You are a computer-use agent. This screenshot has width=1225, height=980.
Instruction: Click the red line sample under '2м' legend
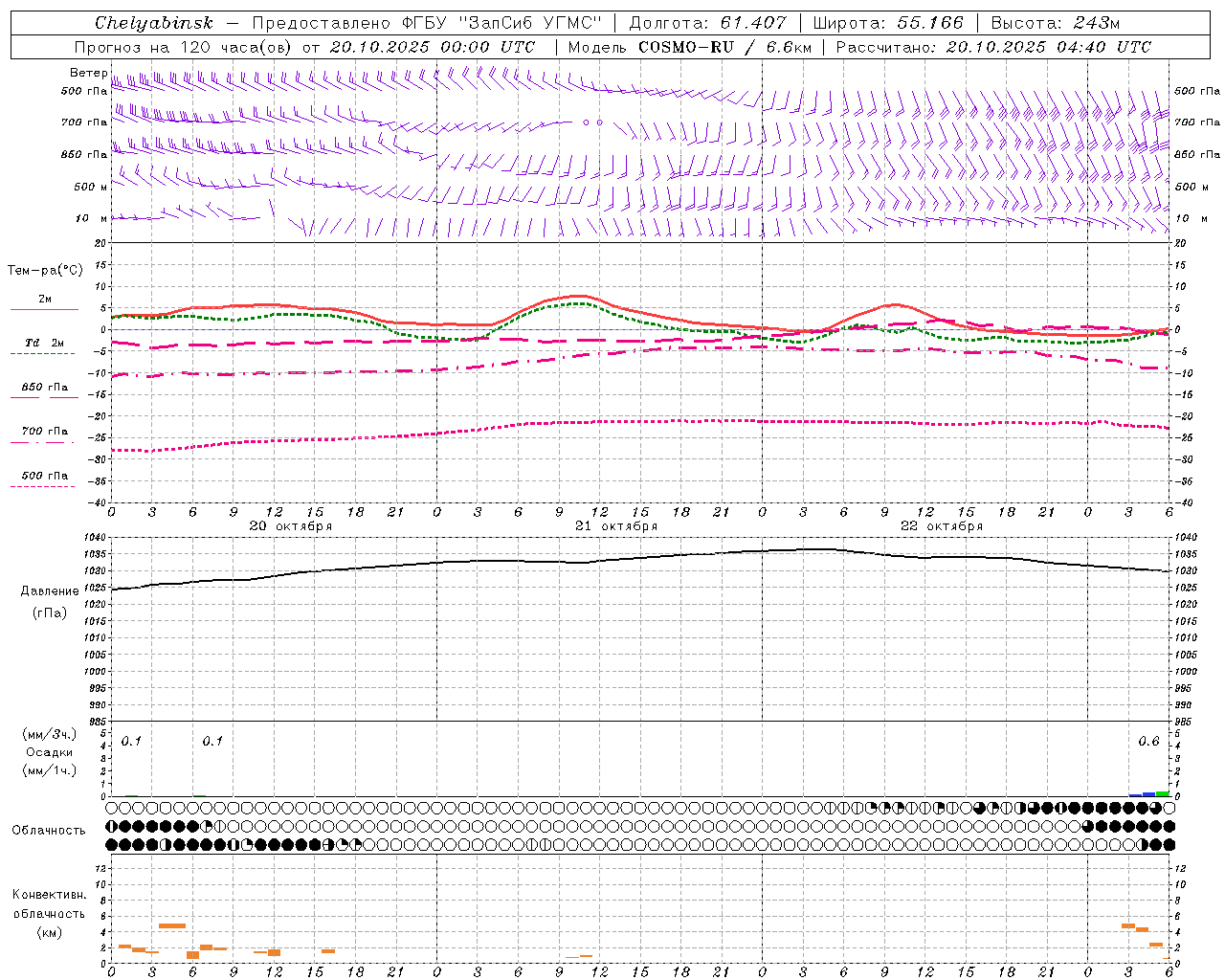pyautogui.click(x=45, y=309)
